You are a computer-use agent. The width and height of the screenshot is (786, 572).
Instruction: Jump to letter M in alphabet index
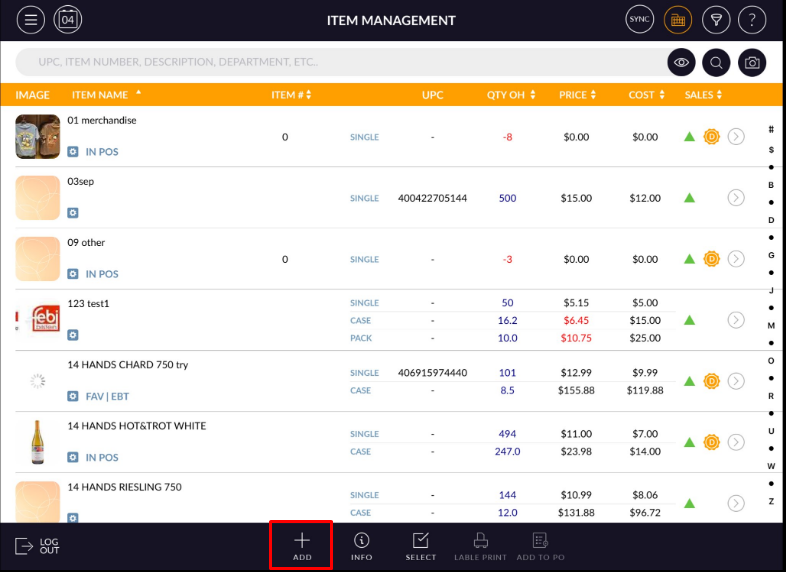[771, 326]
